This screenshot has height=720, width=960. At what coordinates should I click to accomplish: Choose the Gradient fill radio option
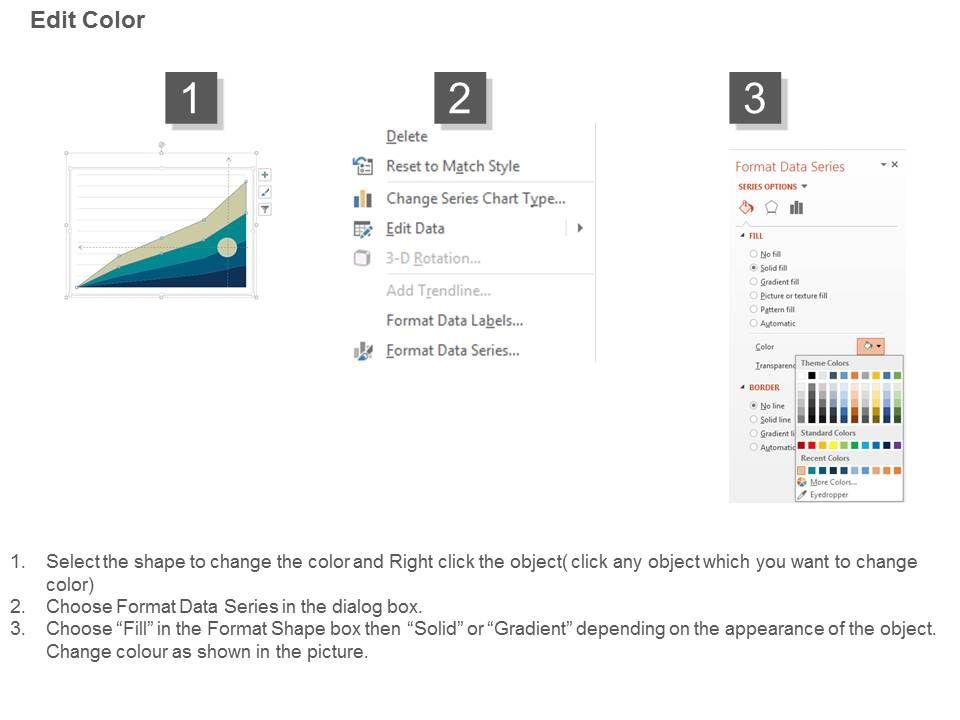(754, 282)
